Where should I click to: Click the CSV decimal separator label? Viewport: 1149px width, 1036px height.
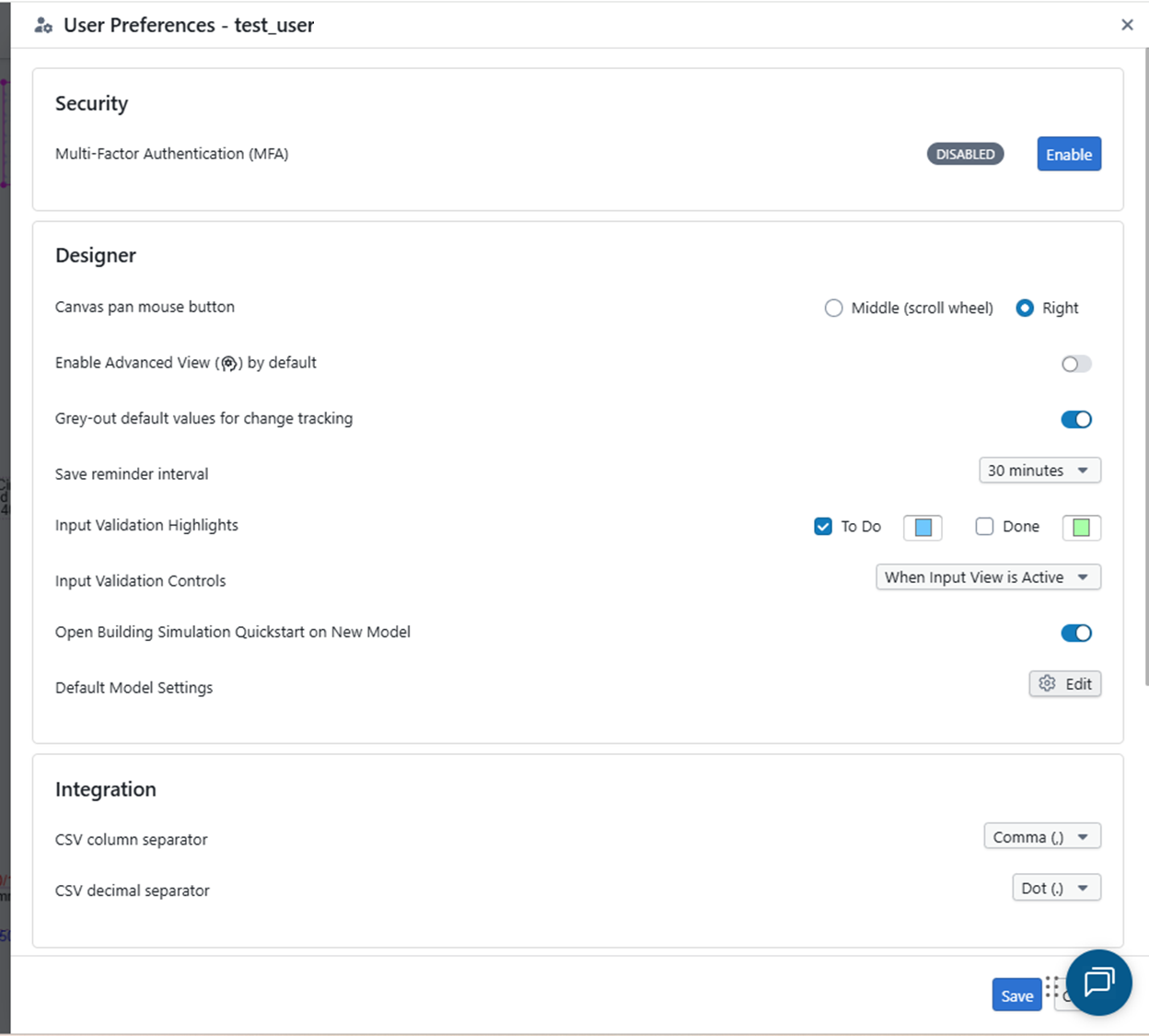133,890
